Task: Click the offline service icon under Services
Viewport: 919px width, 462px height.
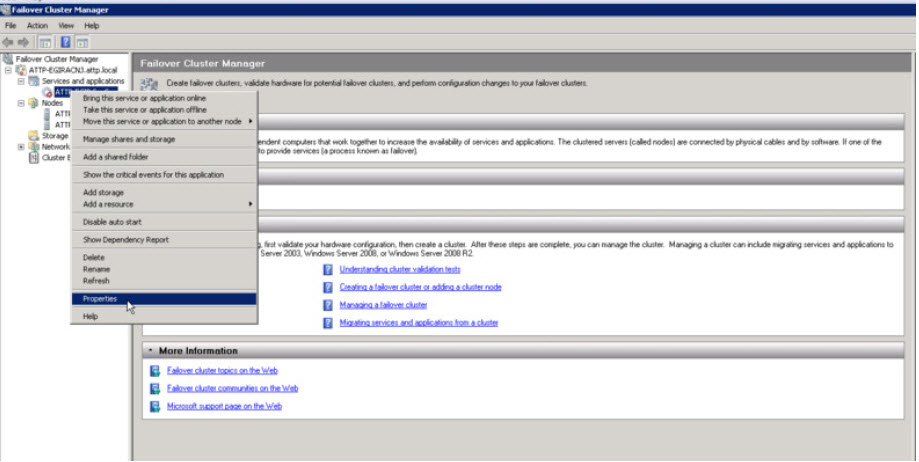Action: tap(47, 92)
